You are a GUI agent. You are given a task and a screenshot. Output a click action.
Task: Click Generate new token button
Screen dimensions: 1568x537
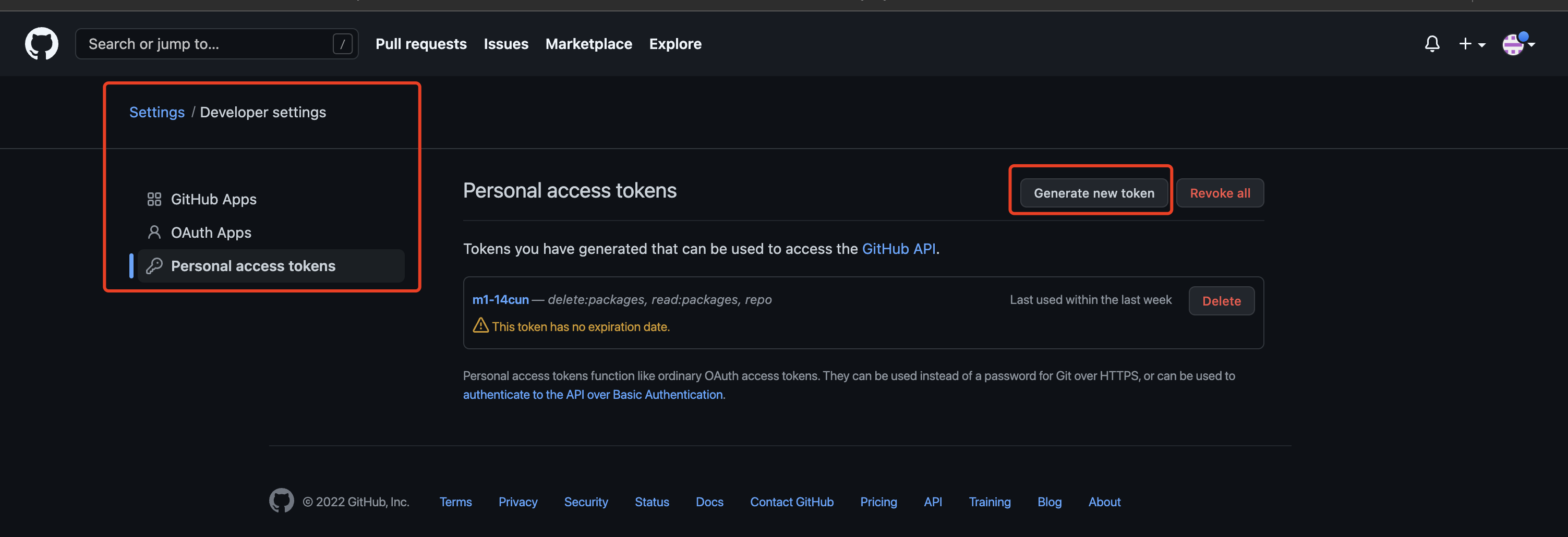(1094, 193)
